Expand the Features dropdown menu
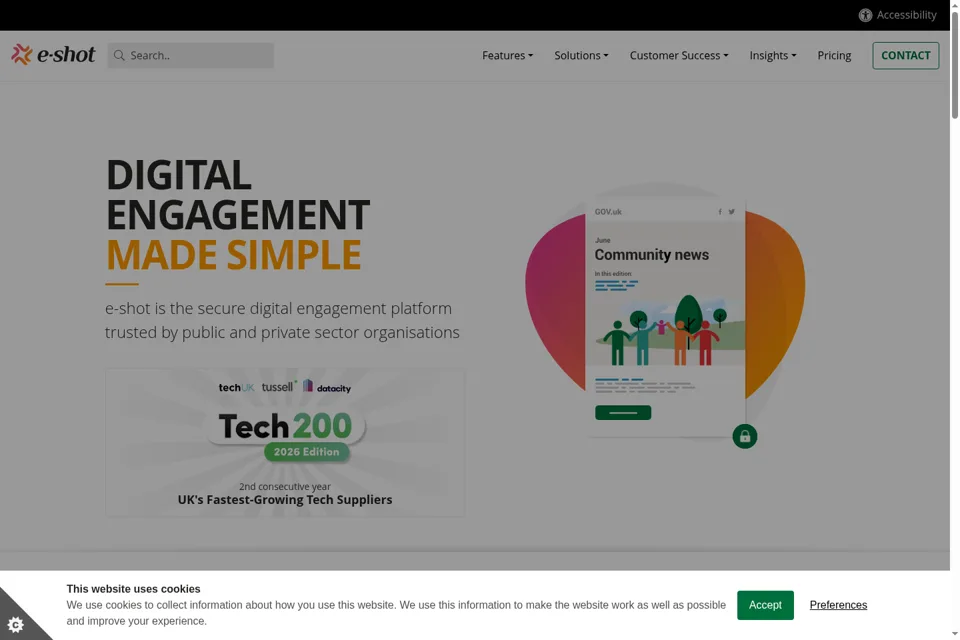Viewport: 960px width, 640px height. [507, 56]
